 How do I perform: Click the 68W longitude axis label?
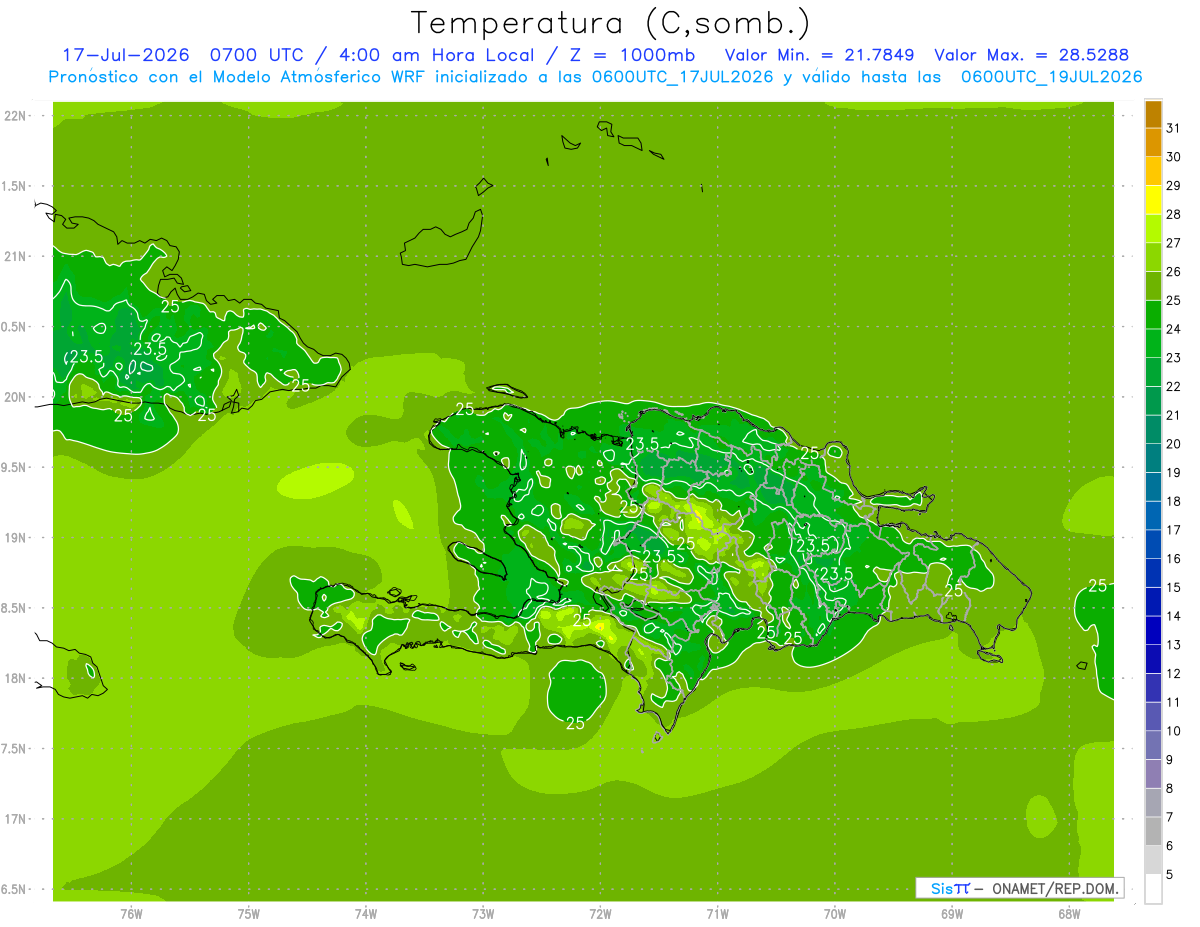click(1069, 913)
